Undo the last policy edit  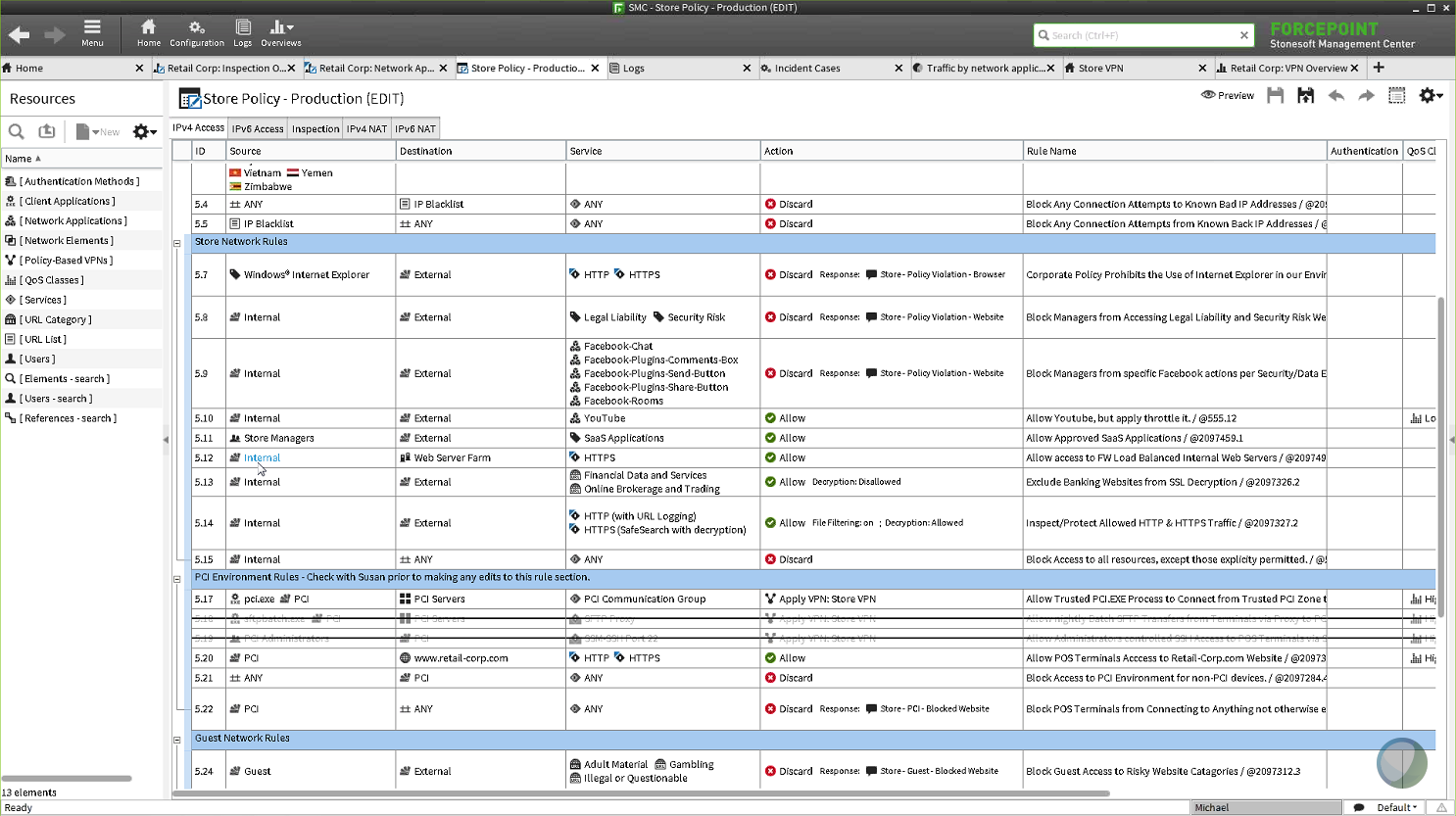pos(1335,95)
